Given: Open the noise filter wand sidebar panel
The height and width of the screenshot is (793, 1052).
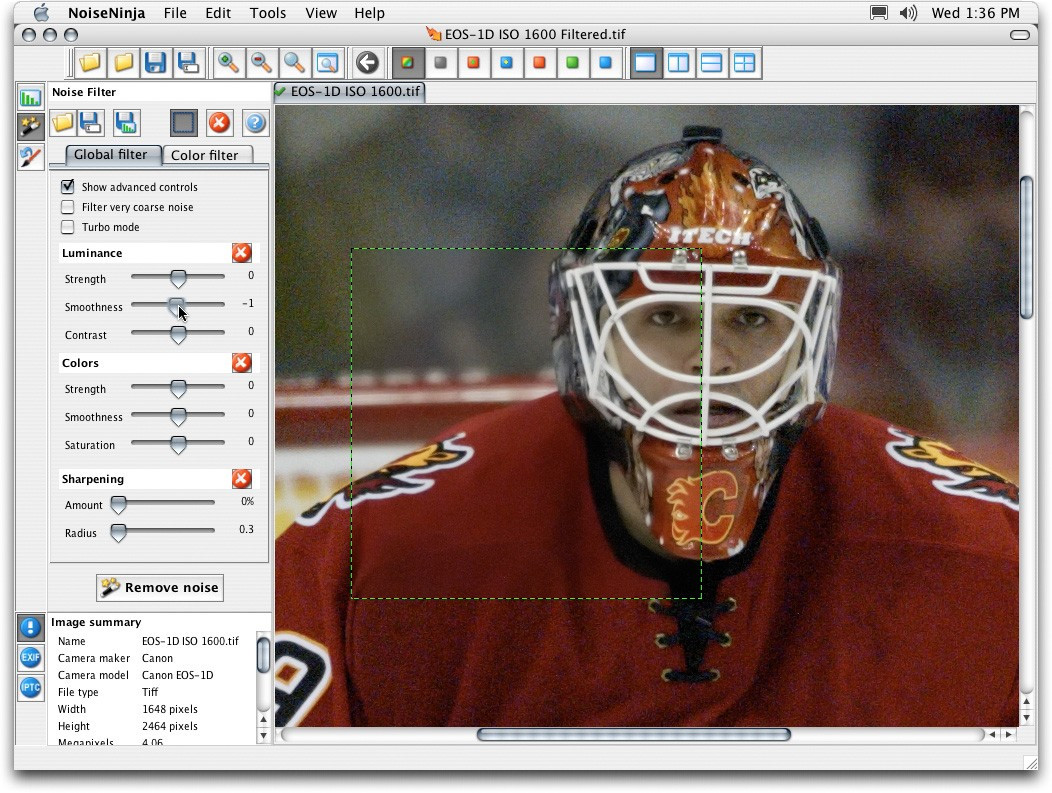Looking at the screenshot, I should (30, 126).
